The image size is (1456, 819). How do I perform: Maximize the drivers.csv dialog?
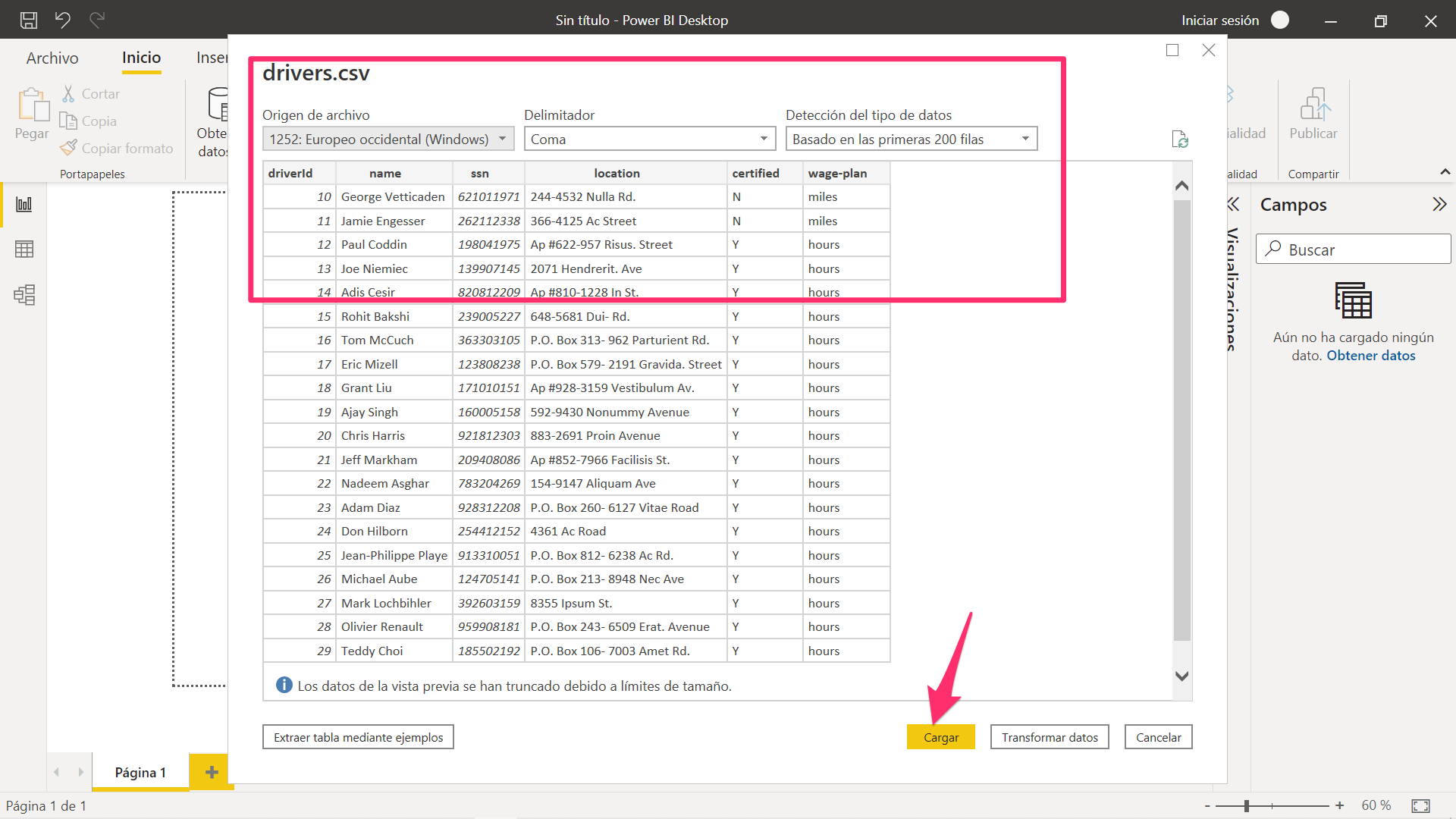point(1172,50)
